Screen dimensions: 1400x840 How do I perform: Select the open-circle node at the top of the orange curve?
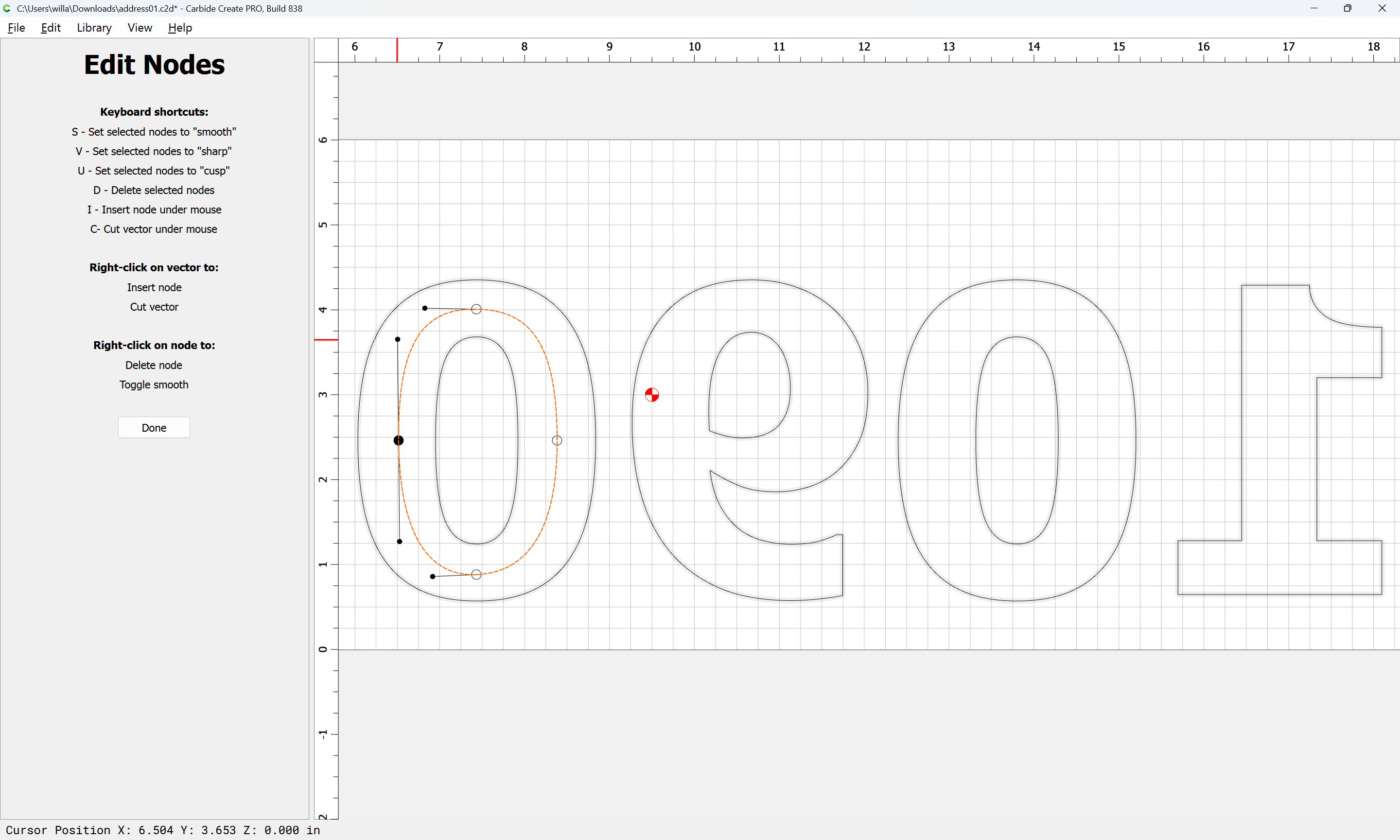point(476,309)
